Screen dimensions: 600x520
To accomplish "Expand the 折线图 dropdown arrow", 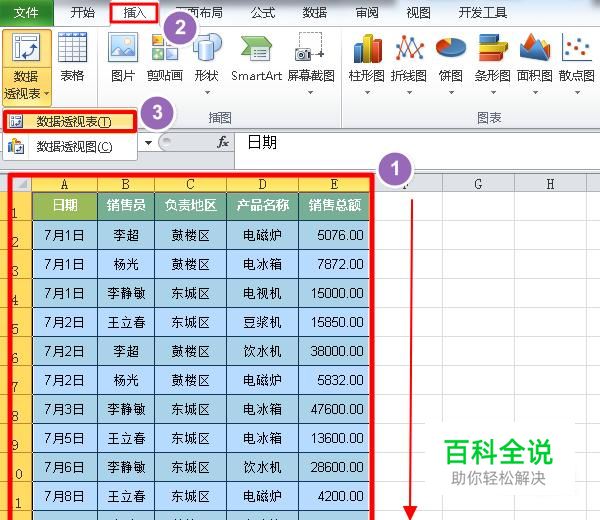I will coord(409,92).
